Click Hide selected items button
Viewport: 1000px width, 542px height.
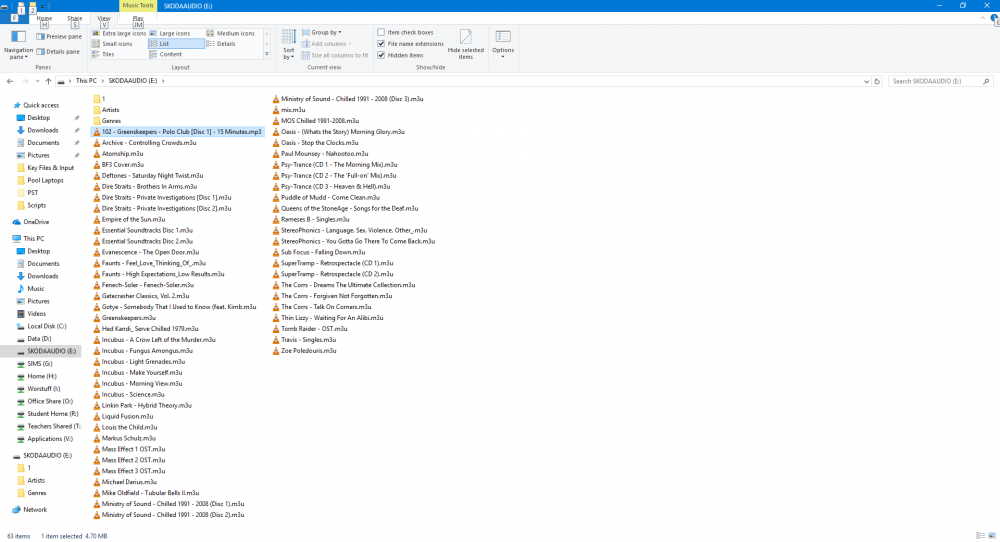(x=466, y=45)
